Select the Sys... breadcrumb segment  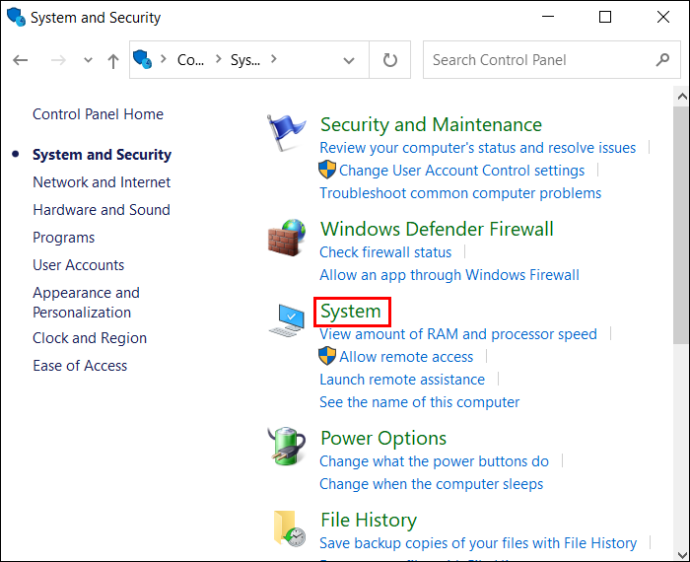pos(245,60)
